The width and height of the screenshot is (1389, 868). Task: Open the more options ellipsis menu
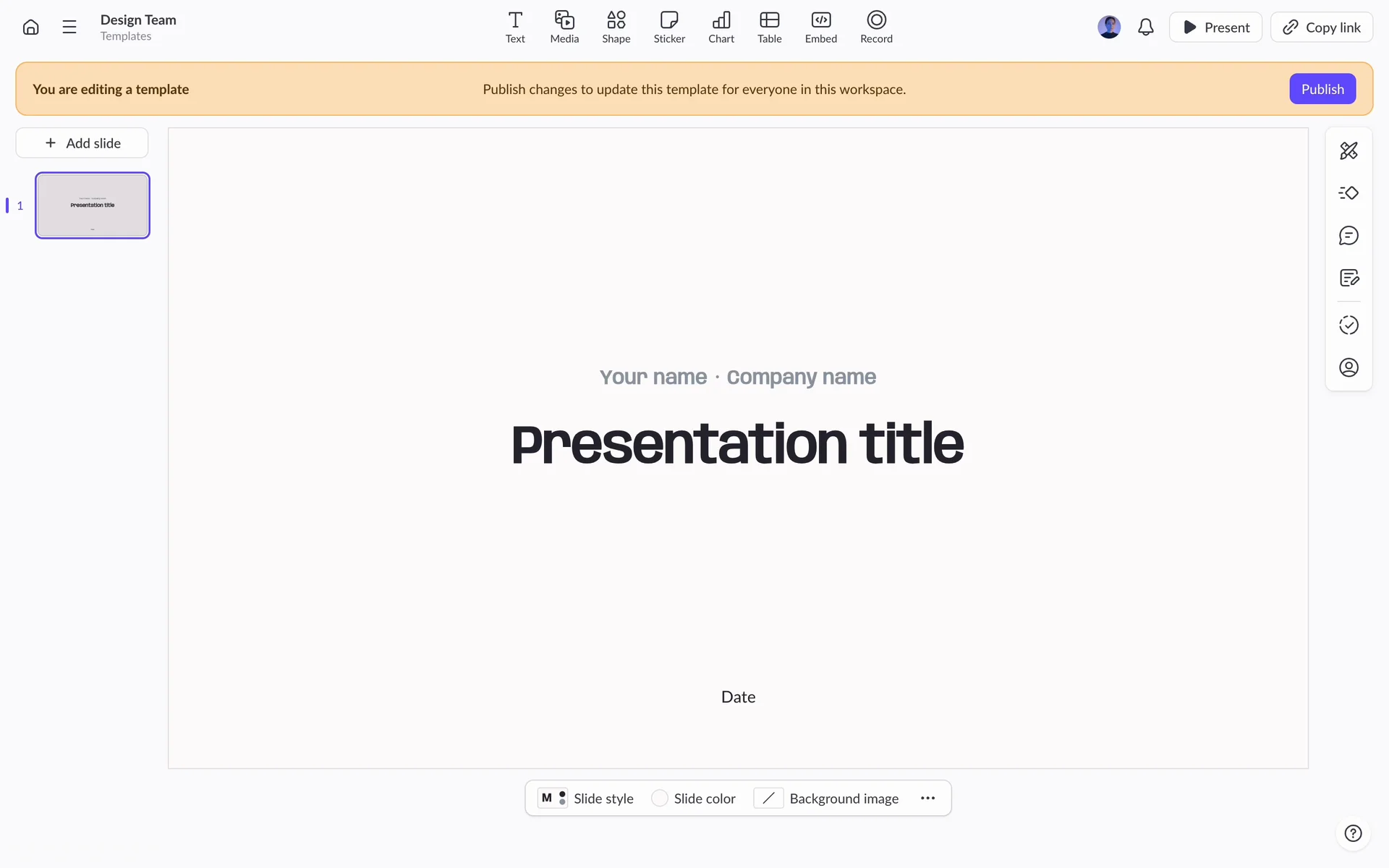(x=927, y=798)
